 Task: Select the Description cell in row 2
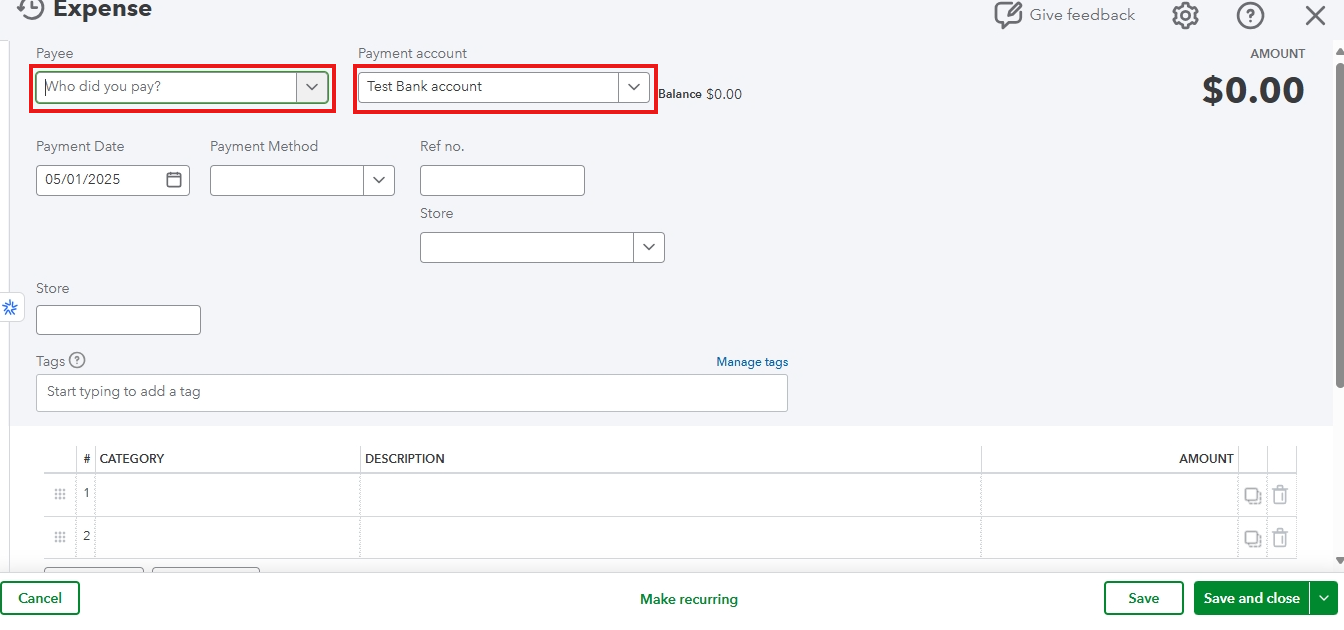[x=671, y=537]
